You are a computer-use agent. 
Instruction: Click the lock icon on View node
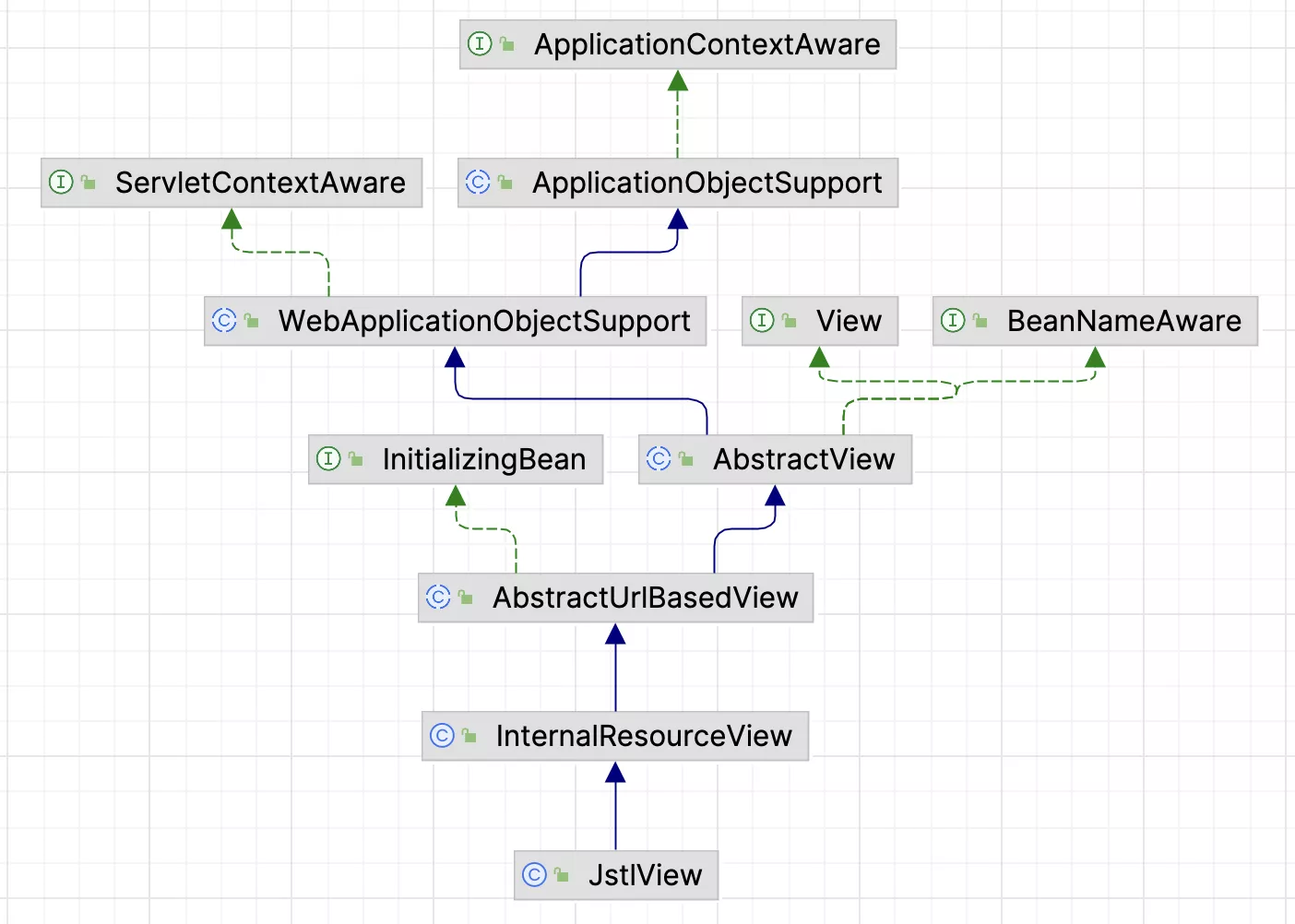tap(790, 320)
